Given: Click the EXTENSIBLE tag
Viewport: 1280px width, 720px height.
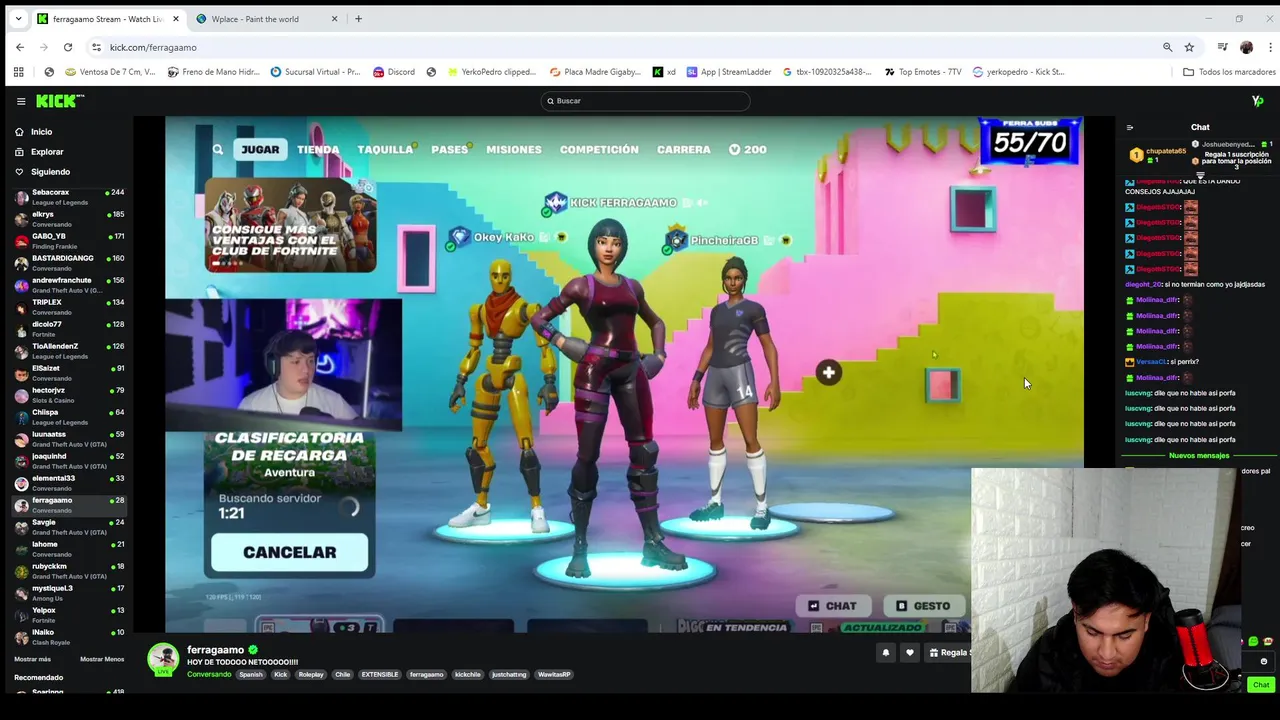Looking at the screenshot, I should coord(380,675).
